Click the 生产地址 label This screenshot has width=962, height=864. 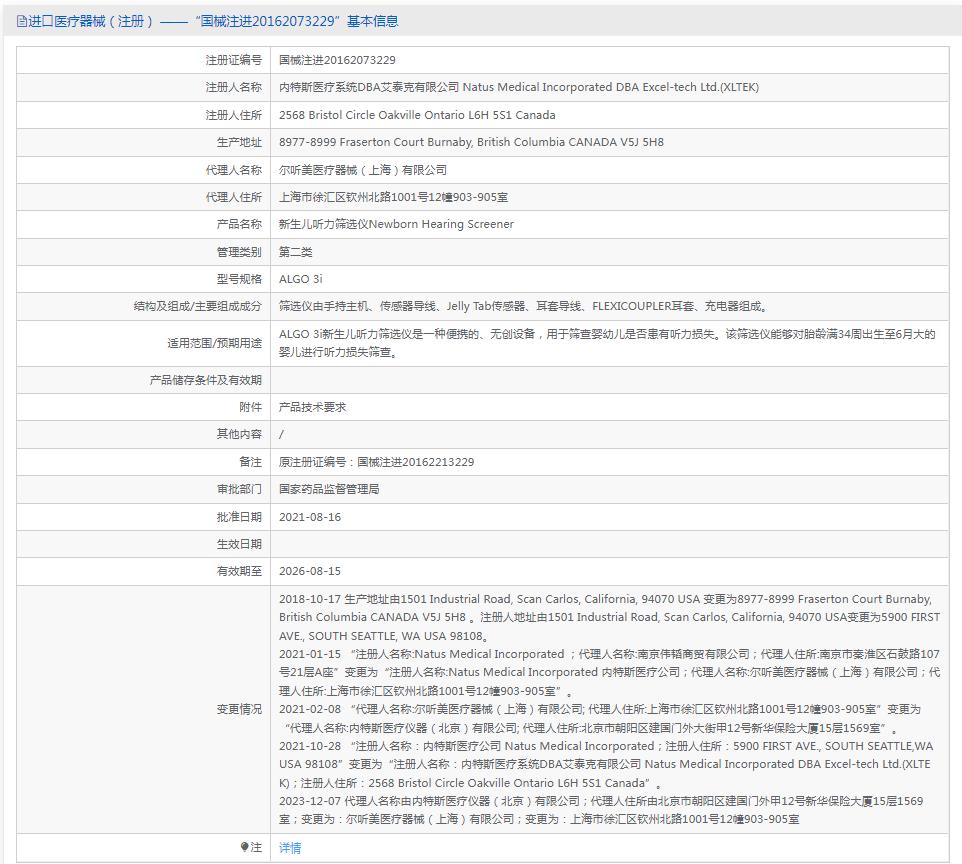(239, 142)
